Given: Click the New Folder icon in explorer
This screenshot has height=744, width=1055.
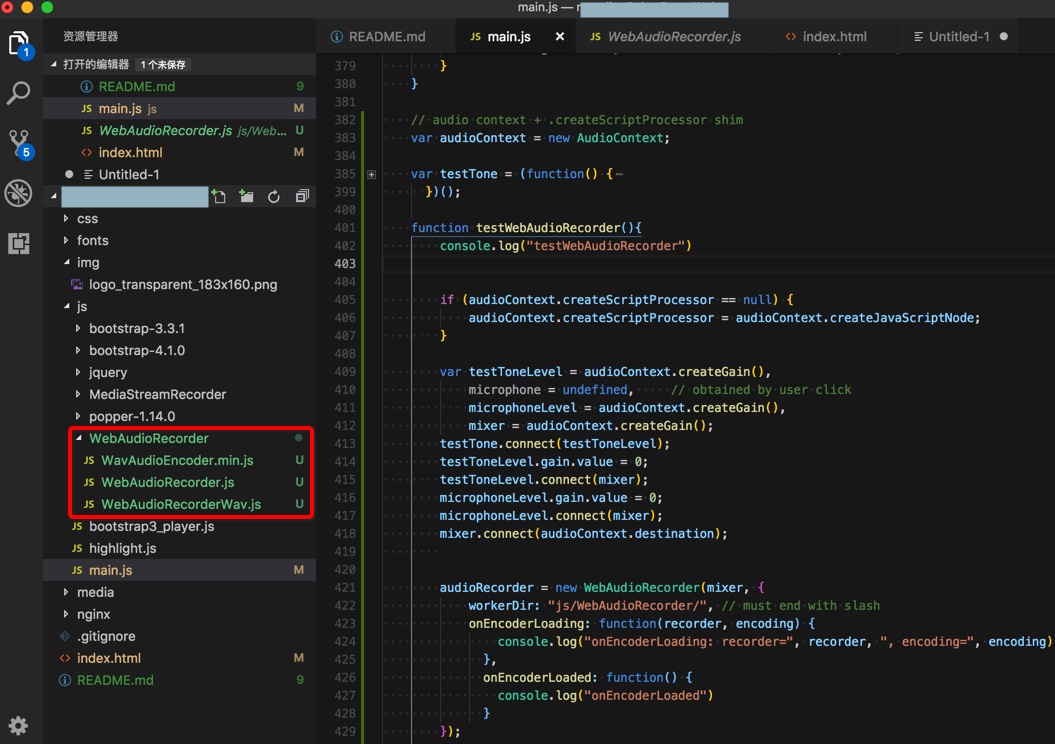Looking at the screenshot, I should [246, 197].
